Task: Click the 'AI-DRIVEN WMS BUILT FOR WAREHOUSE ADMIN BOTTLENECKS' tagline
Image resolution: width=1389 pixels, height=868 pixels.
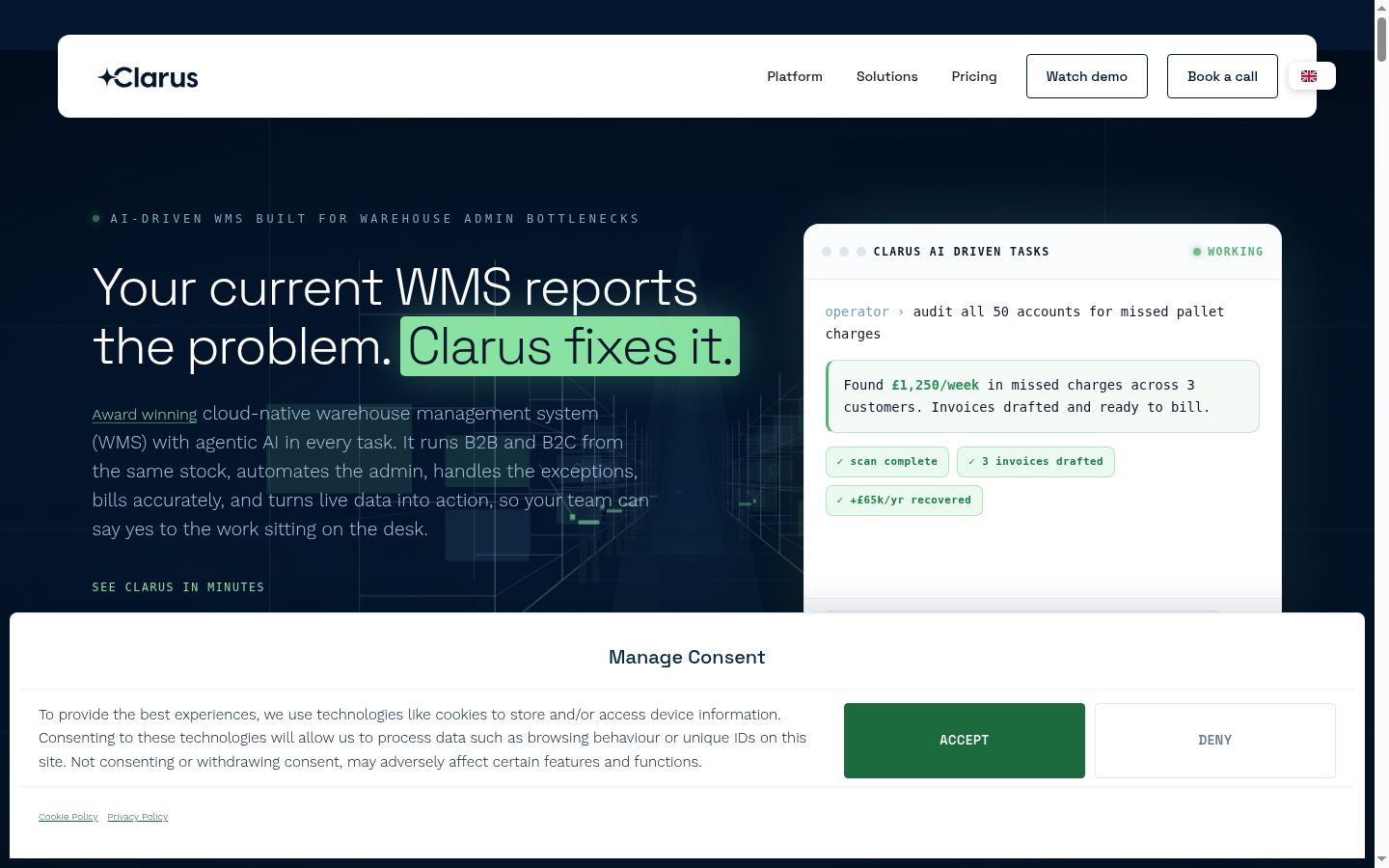Action: click(x=375, y=219)
